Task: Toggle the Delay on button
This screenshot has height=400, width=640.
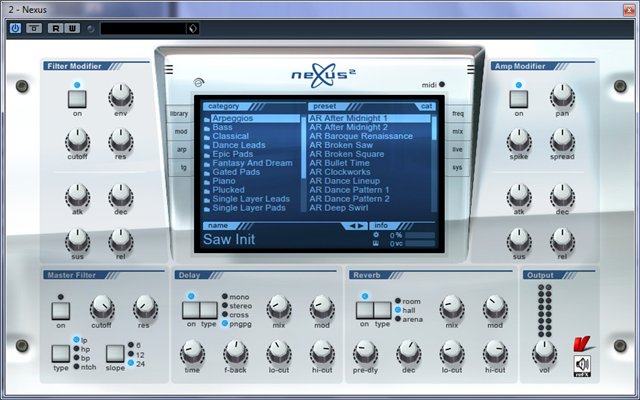Action: 191,310
